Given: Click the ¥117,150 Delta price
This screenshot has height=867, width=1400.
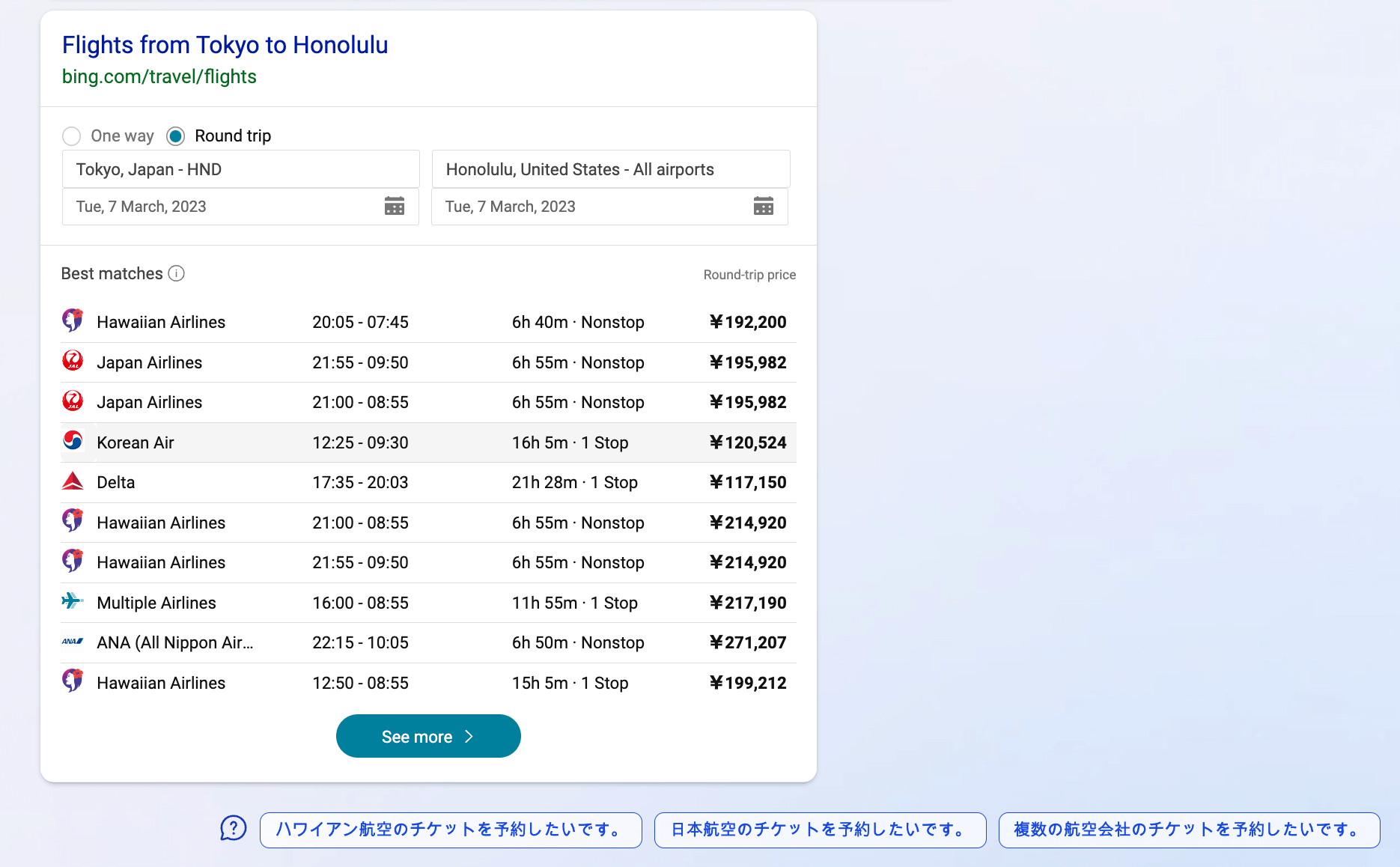Looking at the screenshot, I should [x=748, y=482].
